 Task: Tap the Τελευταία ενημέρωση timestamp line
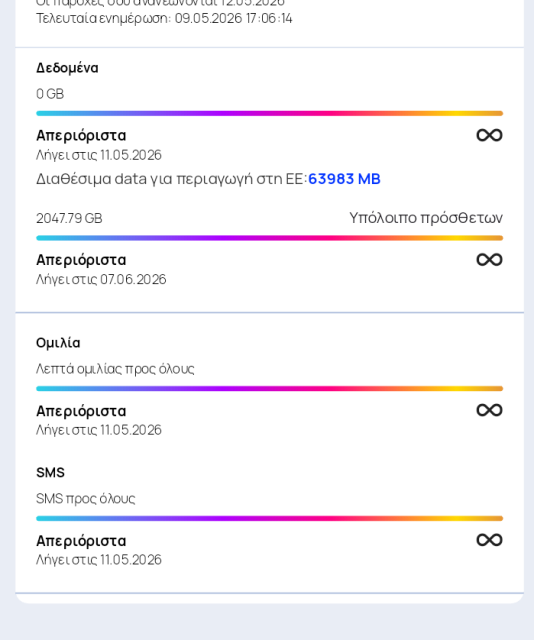164,18
